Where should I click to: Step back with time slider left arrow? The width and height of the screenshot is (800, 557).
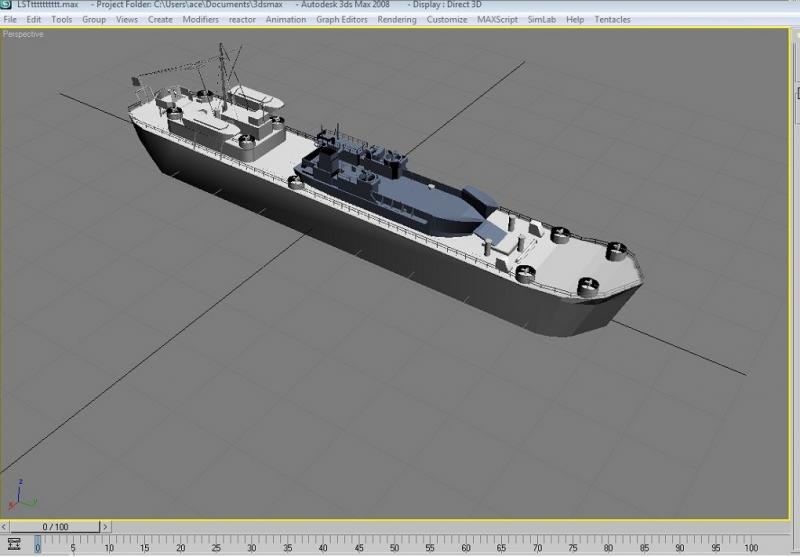click(4, 526)
